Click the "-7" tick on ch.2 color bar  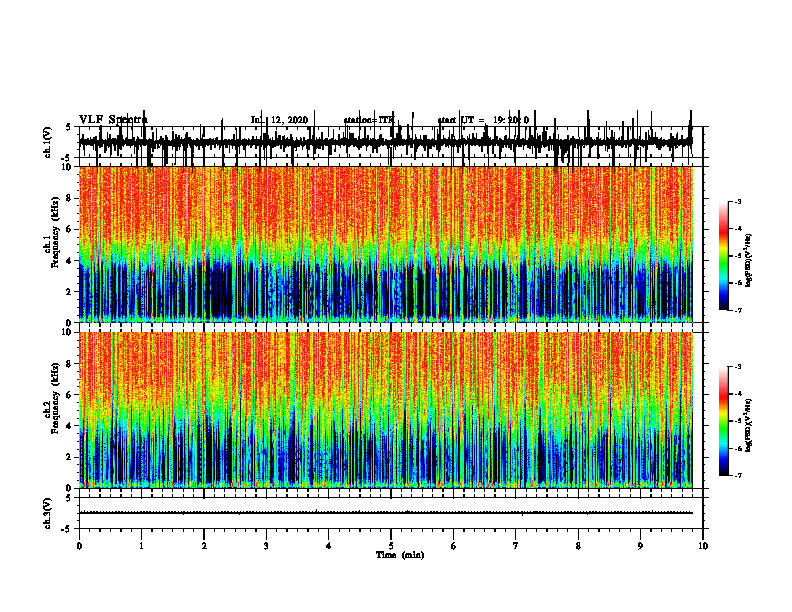(737, 476)
